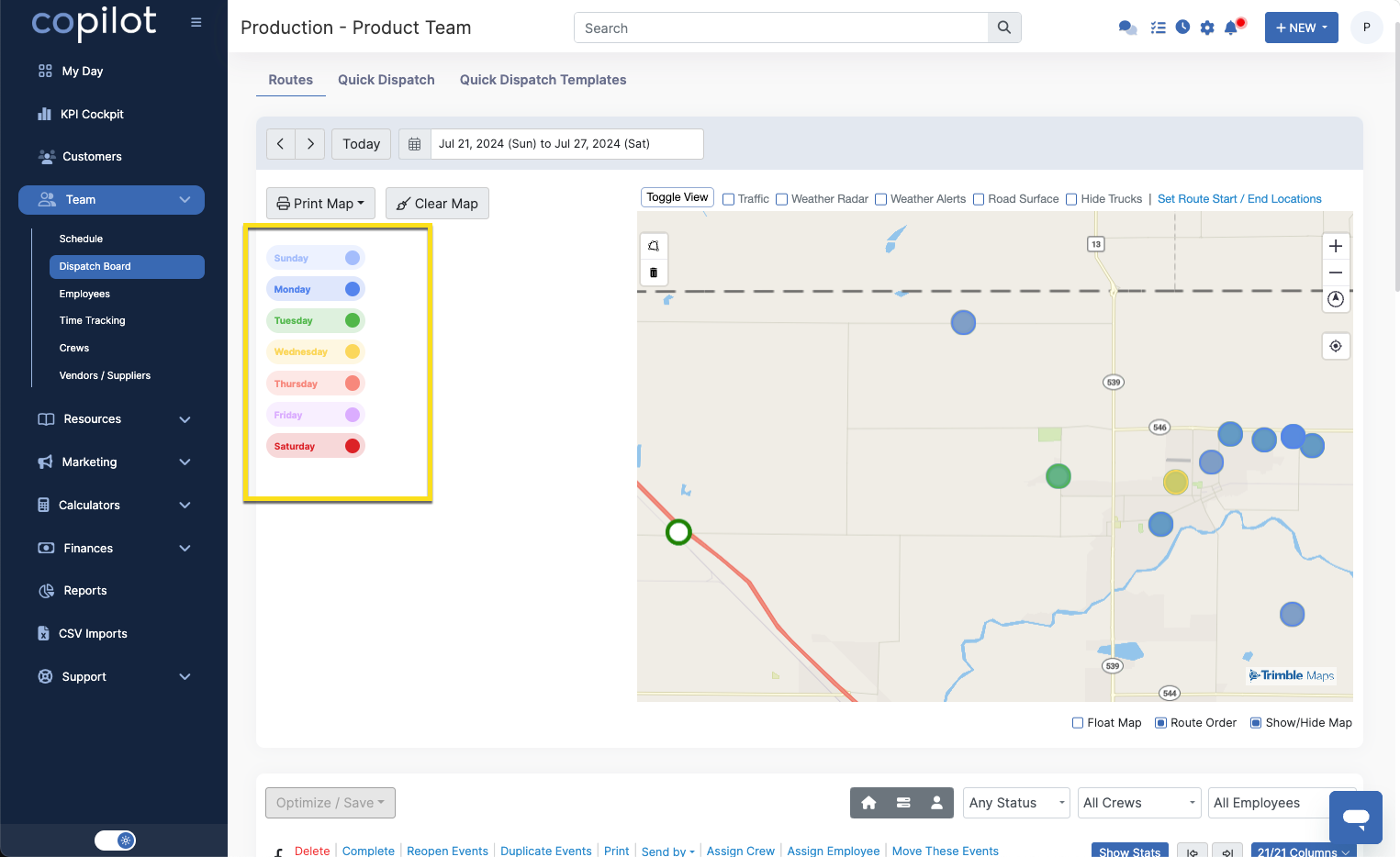Click the home filter icon button
Image resolution: width=1400 pixels, height=857 pixels.
[868, 803]
